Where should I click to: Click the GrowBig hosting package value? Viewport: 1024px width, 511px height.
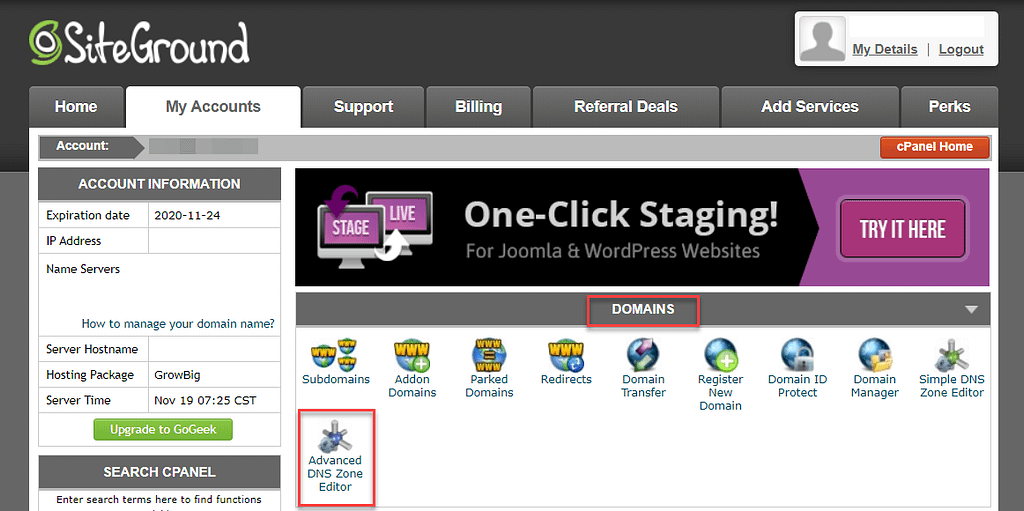pyautogui.click(x=176, y=375)
